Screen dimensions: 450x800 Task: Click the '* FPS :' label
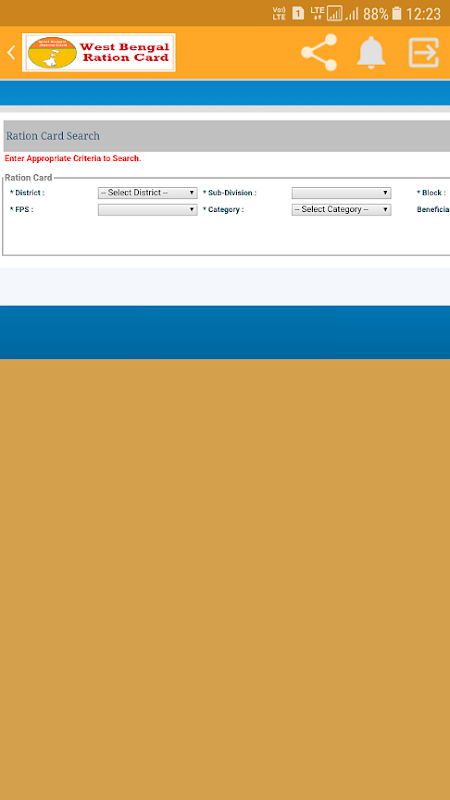click(21, 210)
